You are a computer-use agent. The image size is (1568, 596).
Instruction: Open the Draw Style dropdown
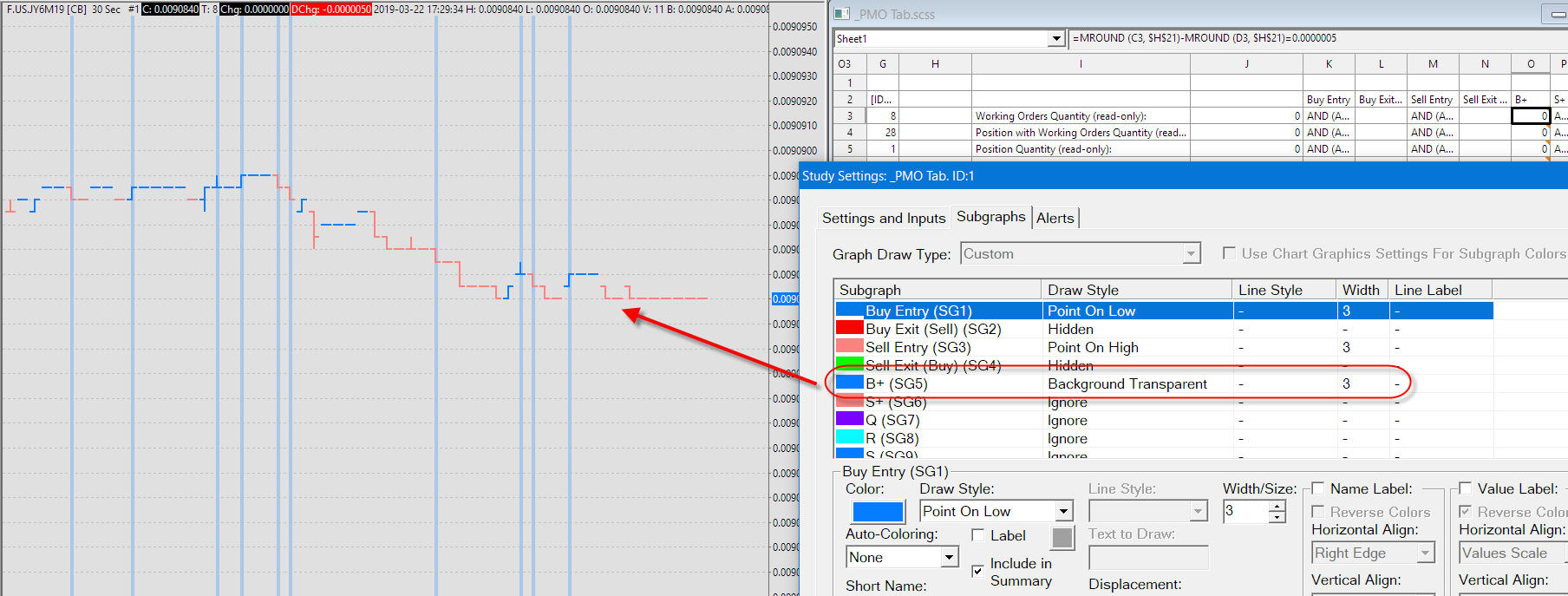pos(1063,512)
